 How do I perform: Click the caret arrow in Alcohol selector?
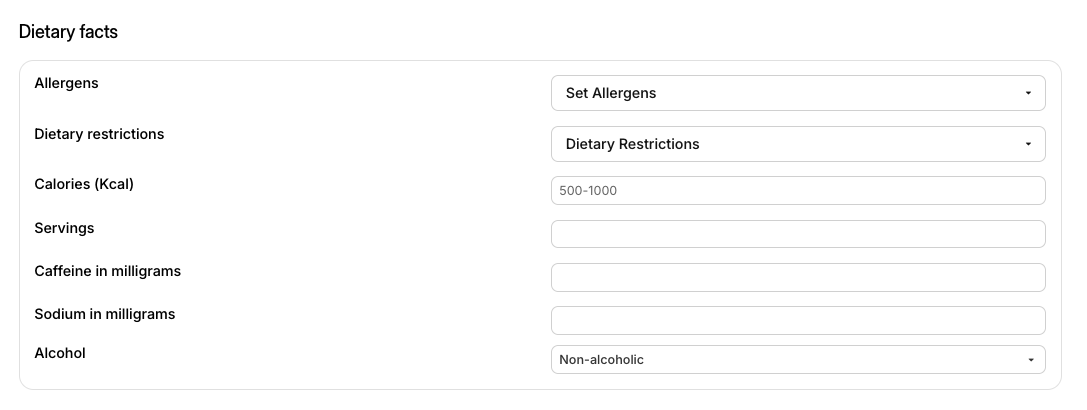coord(1031,360)
